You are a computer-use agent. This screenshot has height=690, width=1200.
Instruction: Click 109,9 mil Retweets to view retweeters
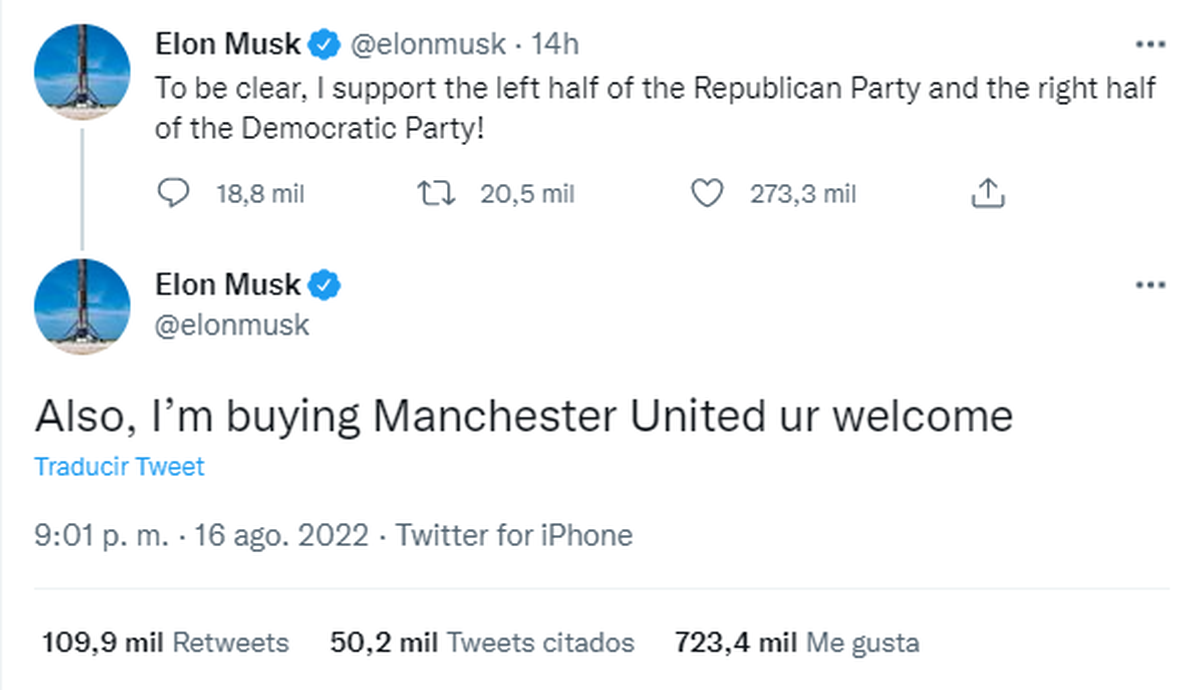163,643
